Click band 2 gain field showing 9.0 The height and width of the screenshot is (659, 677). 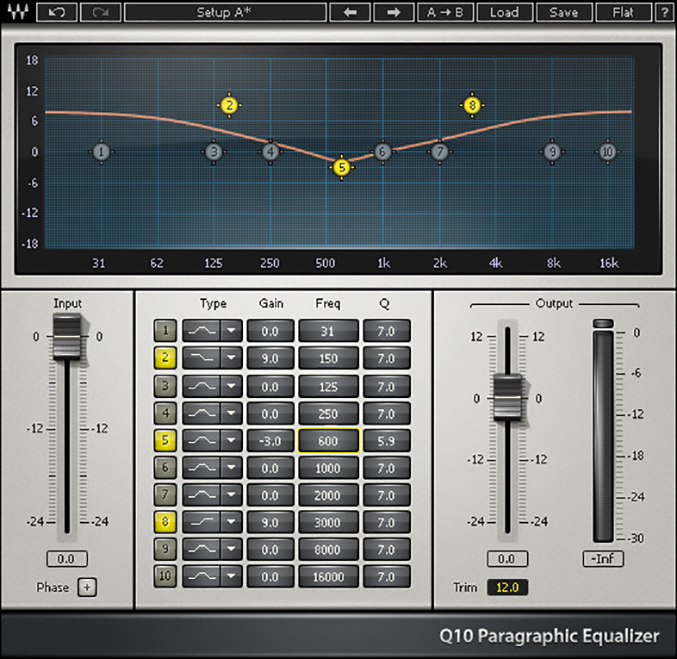pos(270,358)
